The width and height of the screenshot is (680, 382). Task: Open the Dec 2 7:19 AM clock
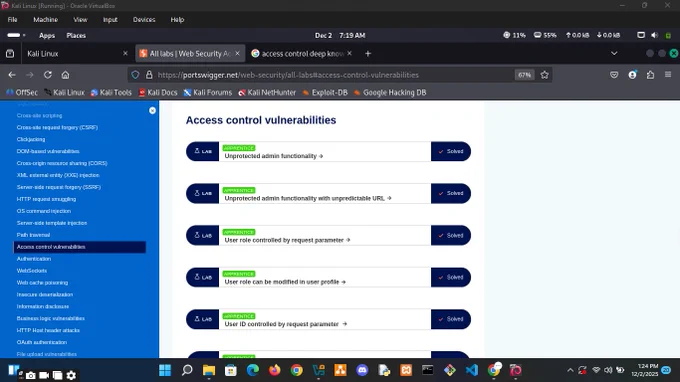pos(340,36)
